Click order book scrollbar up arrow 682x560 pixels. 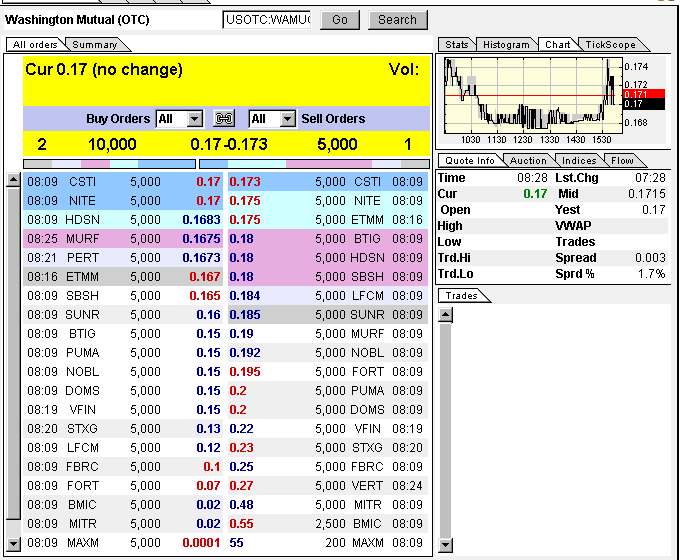(x=13, y=180)
